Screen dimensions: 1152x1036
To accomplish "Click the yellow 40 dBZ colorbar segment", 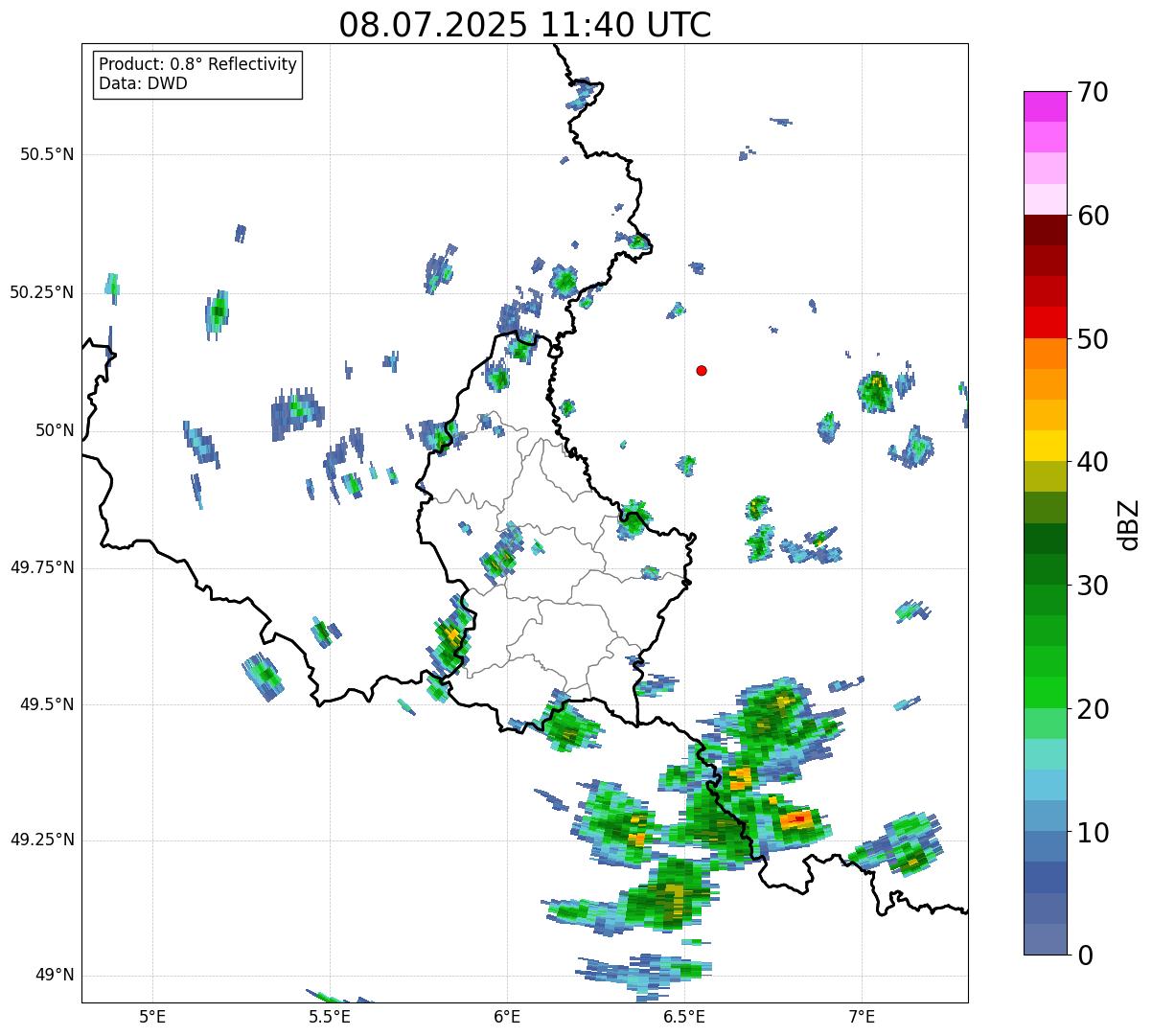I will (x=1046, y=446).
